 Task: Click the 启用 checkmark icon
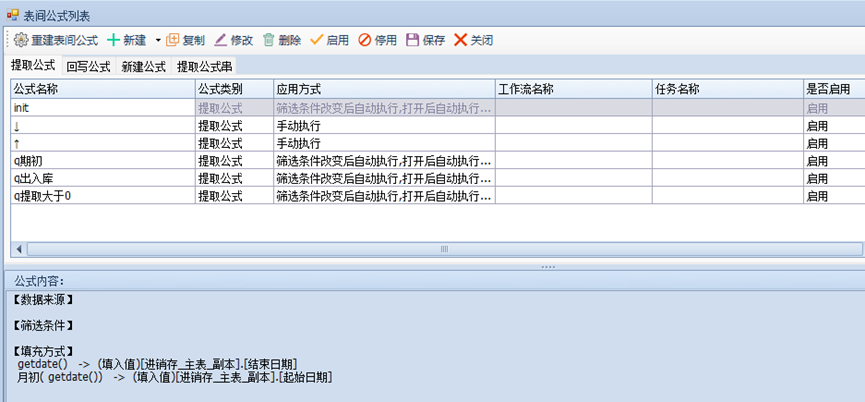pyautogui.click(x=317, y=40)
